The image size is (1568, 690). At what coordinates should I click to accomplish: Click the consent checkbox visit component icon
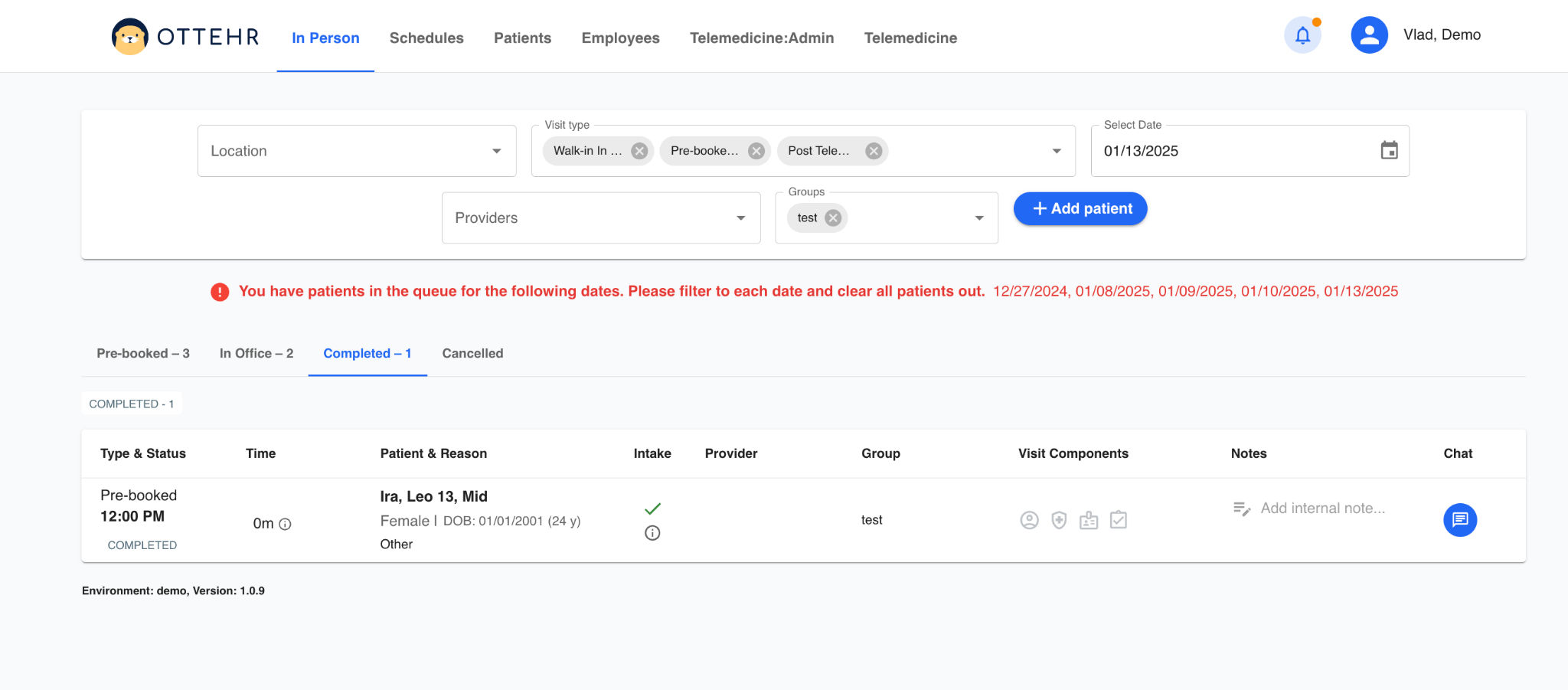click(x=1119, y=521)
